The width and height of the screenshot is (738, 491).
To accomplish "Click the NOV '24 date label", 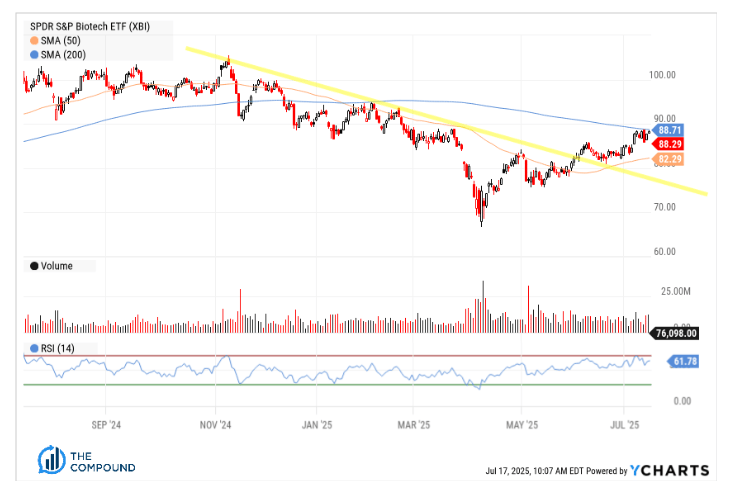I will tap(216, 425).
